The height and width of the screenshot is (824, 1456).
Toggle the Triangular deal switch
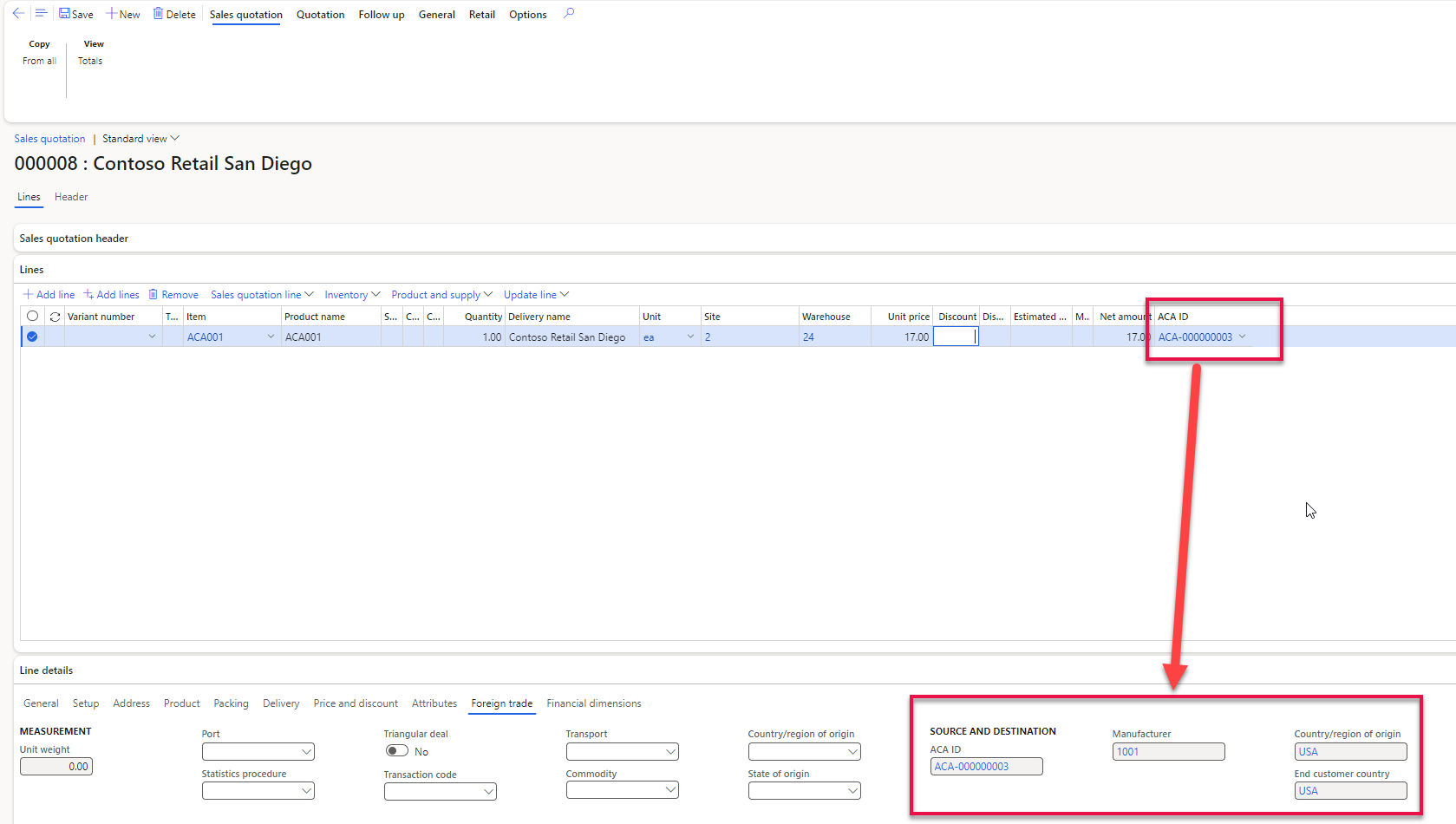tap(397, 750)
